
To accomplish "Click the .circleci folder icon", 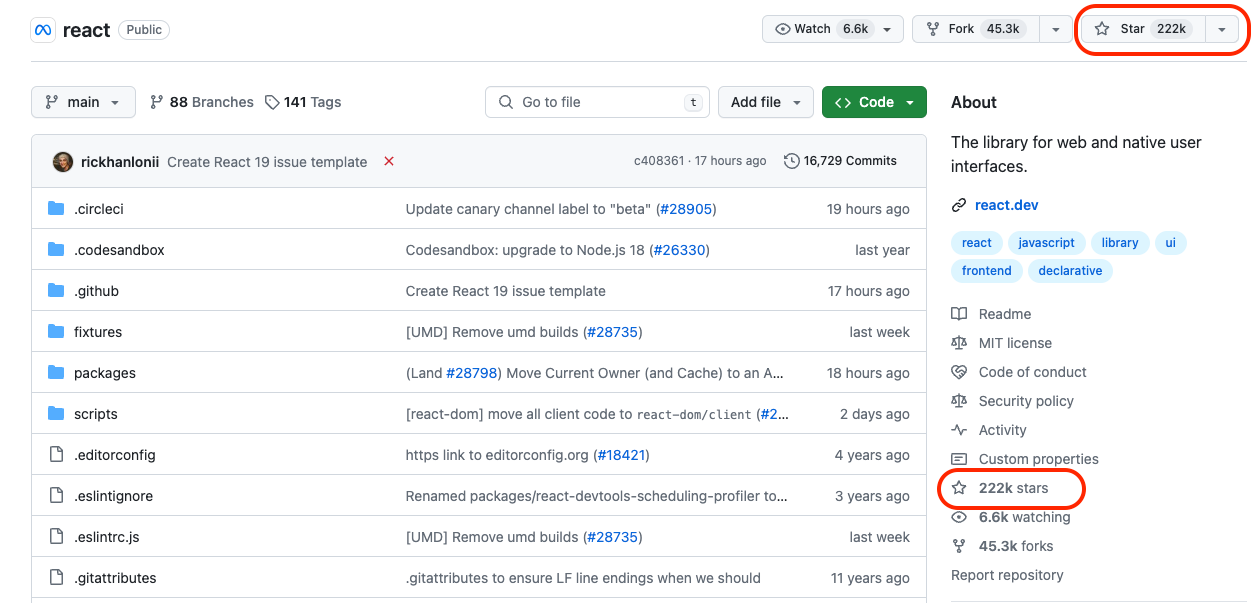I will pyautogui.click(x=56, y=209).
